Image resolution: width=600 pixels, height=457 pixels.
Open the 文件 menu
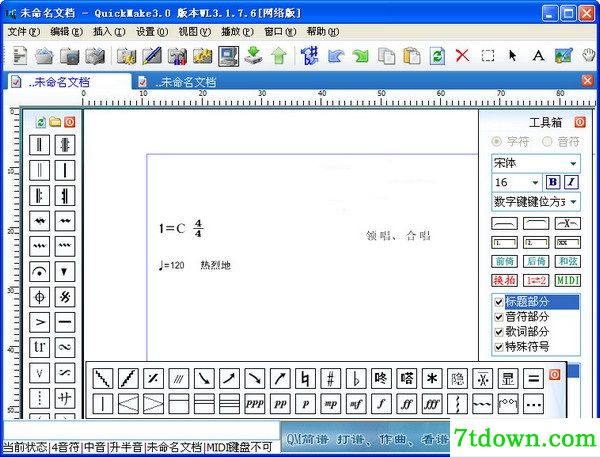point(24,32)
